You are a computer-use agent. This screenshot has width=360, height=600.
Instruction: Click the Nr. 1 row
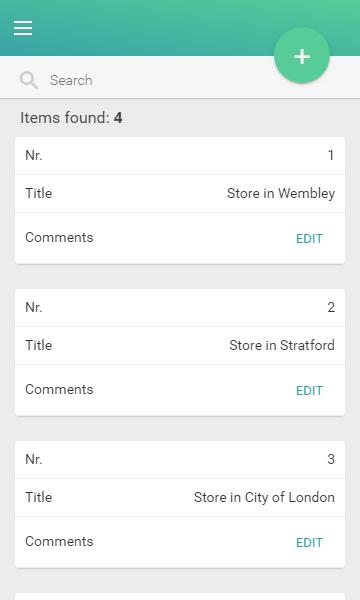point(180,156)
